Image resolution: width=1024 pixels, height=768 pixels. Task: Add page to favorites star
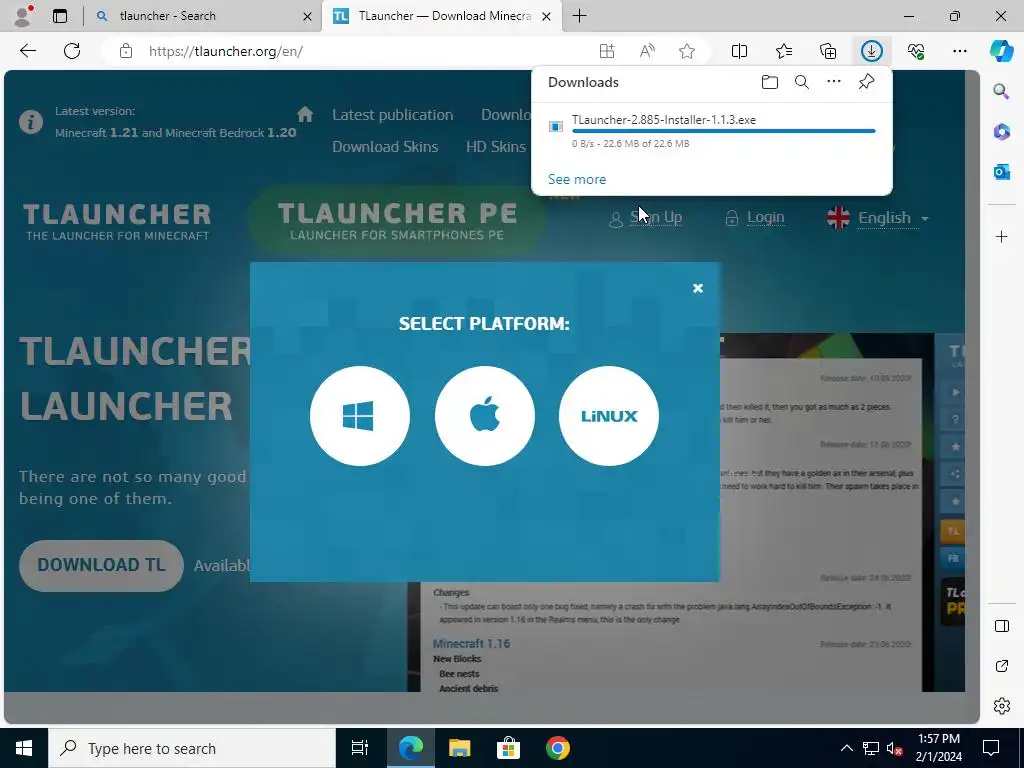point(686,51)
